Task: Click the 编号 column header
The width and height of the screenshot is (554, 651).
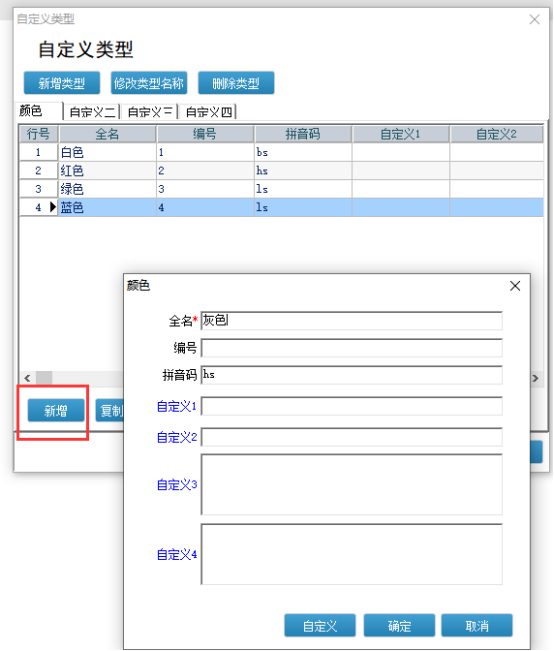Action: click(205, 134)
